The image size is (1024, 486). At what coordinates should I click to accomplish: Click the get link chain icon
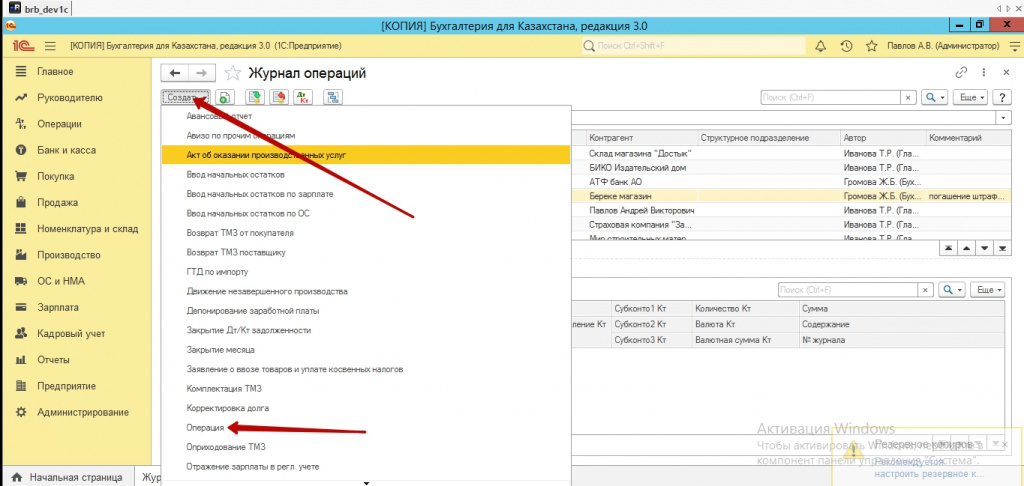tap(961, 73)
